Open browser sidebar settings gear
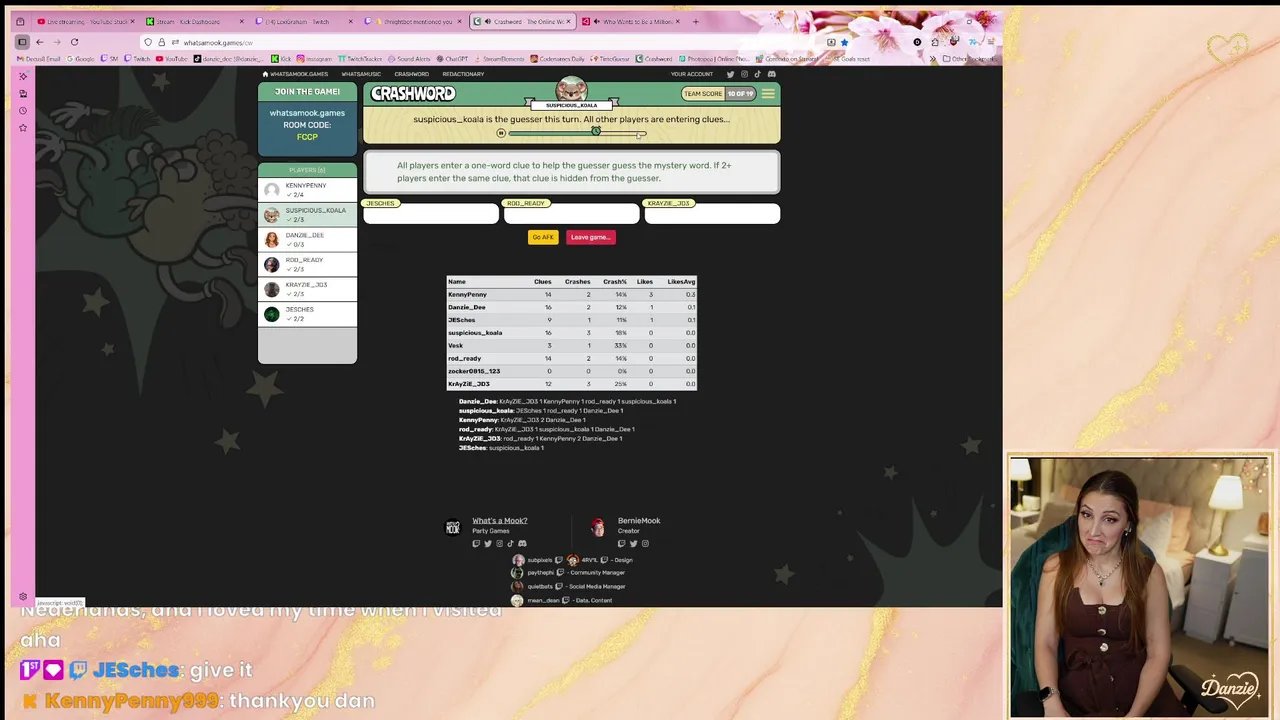The image size is (1280, 720). click(23, 597)
